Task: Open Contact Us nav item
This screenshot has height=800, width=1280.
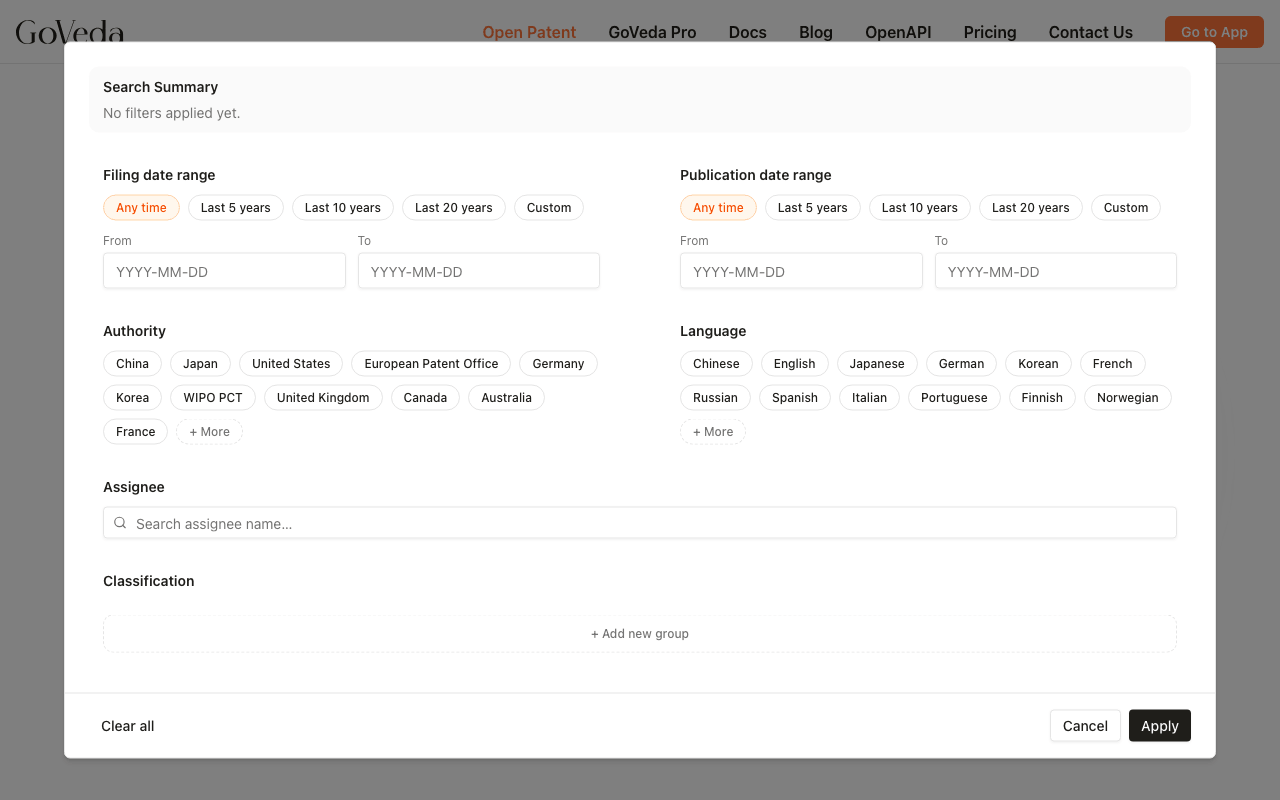Action: [x=1091, y=32]
